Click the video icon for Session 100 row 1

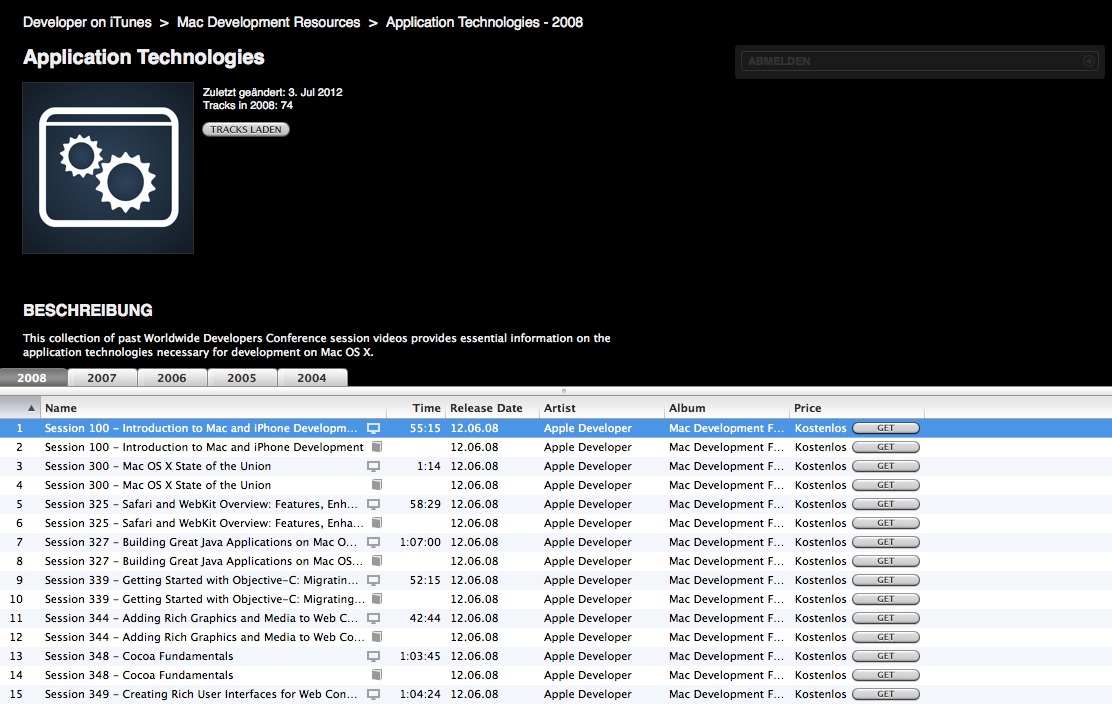[x=374, y=428]
